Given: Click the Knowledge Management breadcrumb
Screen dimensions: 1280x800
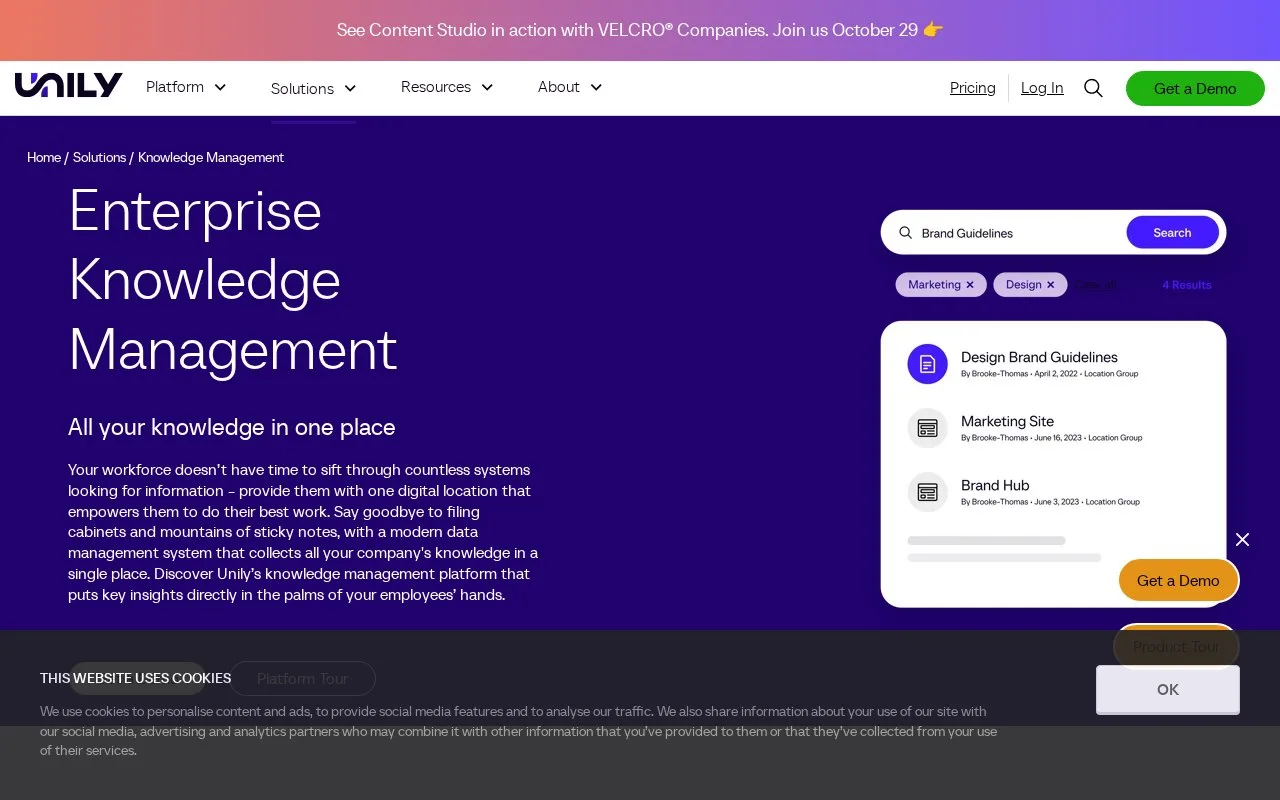Looking at the screenshot, I should coord(211,157).
